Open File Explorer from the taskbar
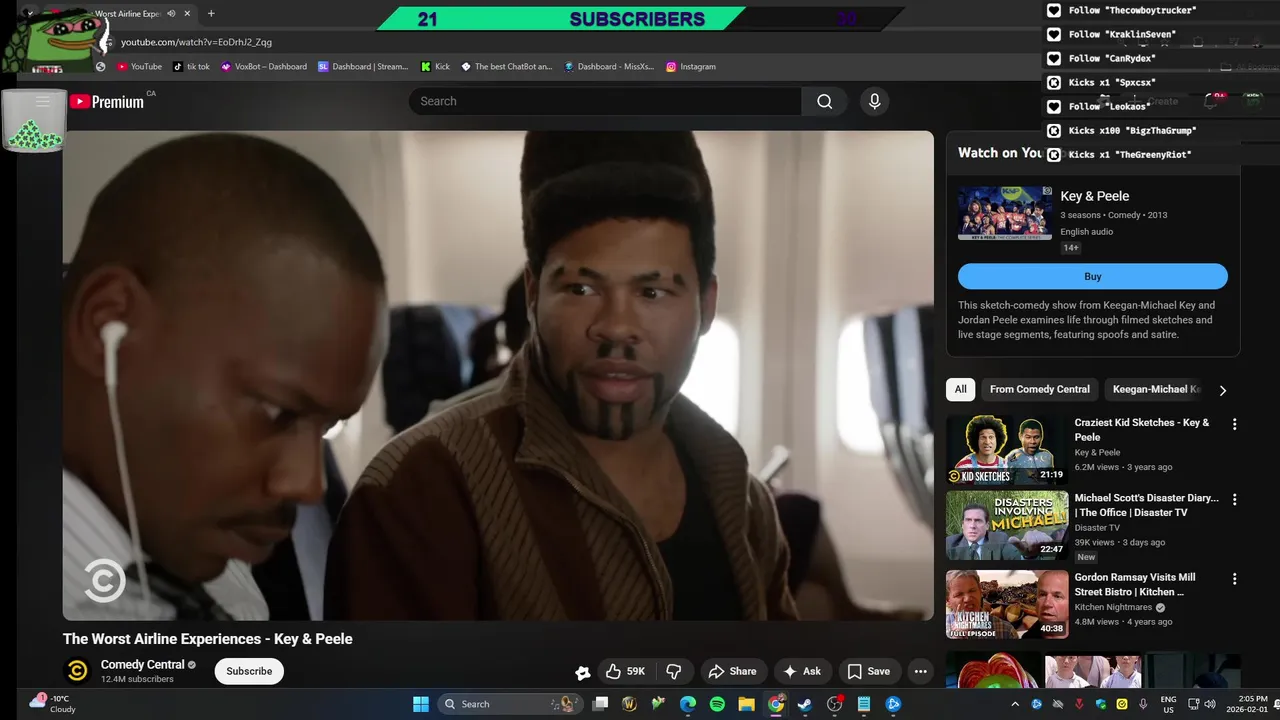Screen dimensions: 1280x720 coord(746,704)
